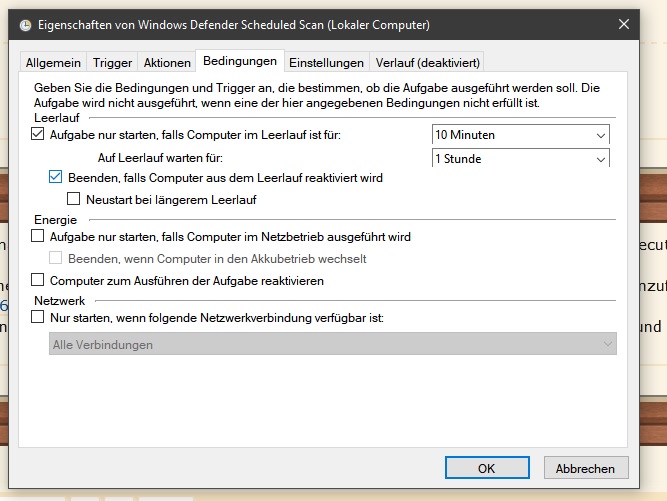Enable 'Neustart bei längerem Leerlauf' checkbox
Screen dimensions: 667x501
tap(73, 199)
